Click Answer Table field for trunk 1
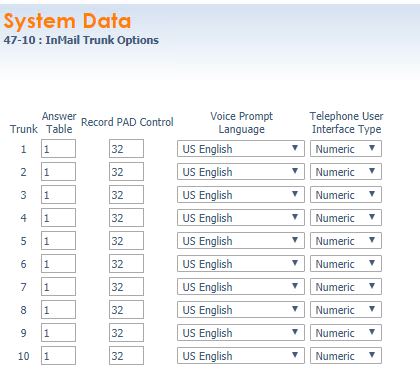The width and height of the screenshot is (420, 374). click(58, 149)
